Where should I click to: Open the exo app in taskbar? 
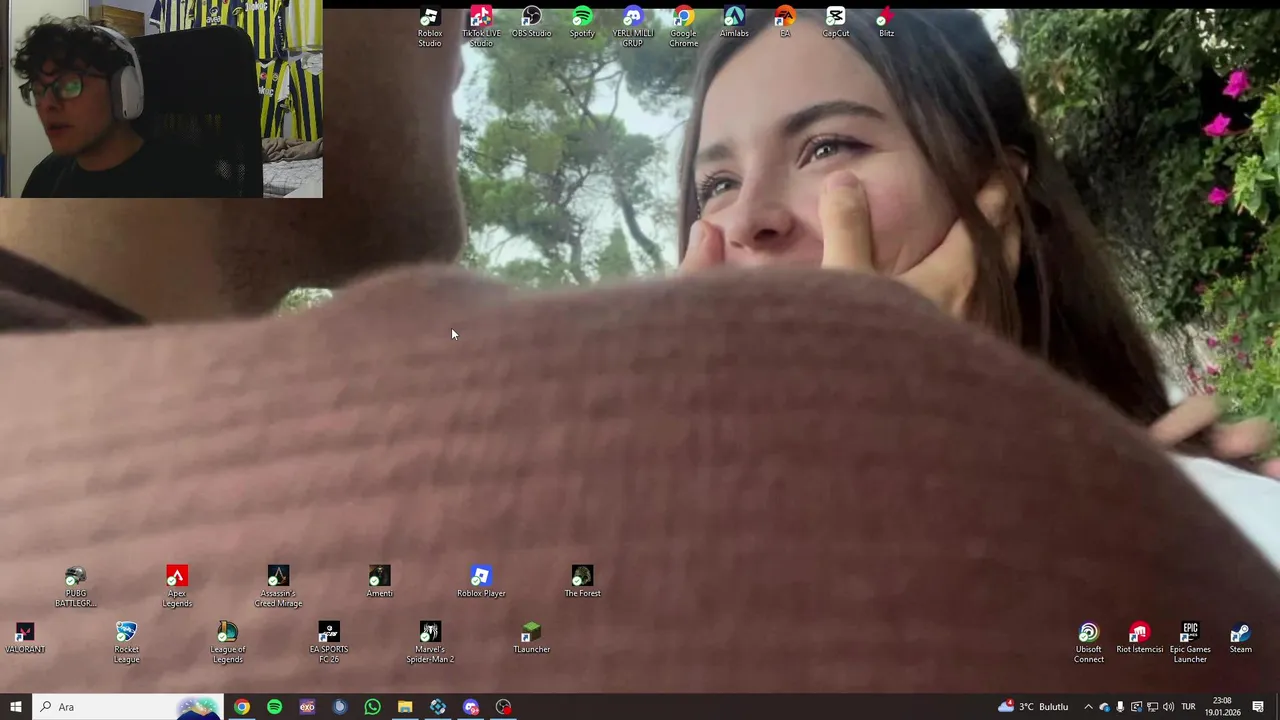tap(307, 707)
